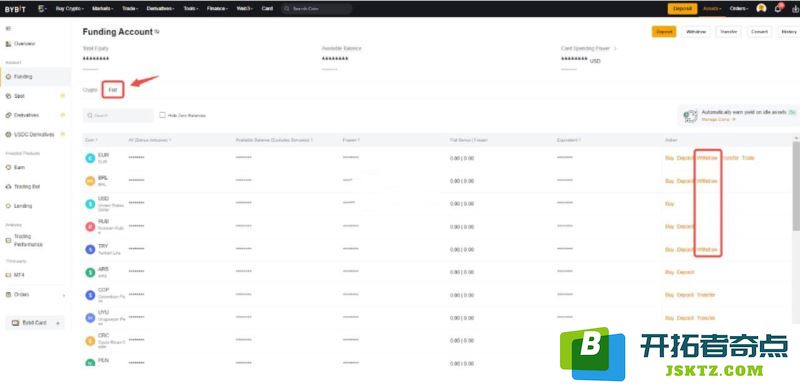Switch to the Crypto tab
800x384 pixels.
coord(90,90)
